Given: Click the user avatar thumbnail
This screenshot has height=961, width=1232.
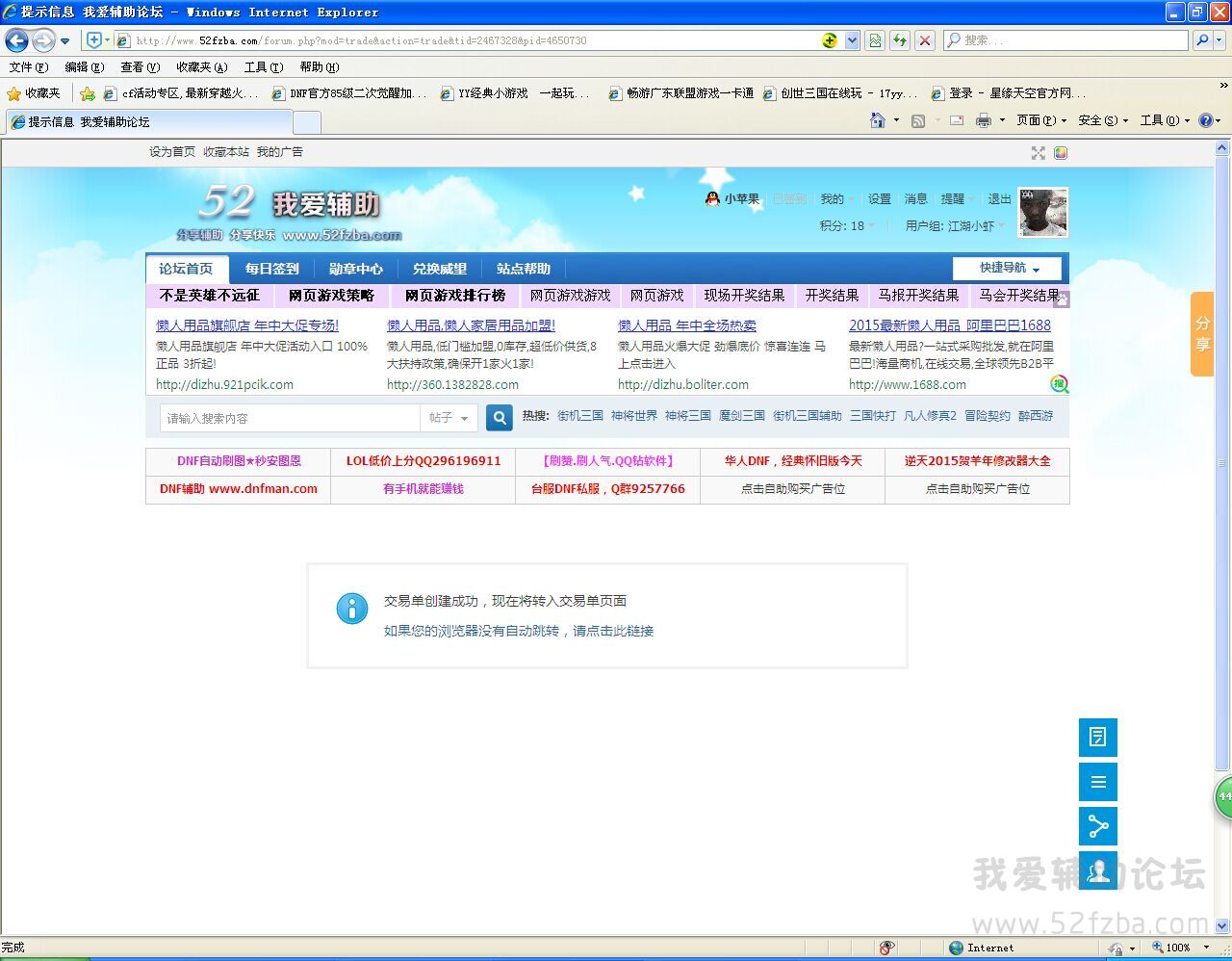Looking at the screenshot, I should point(1043,212).
